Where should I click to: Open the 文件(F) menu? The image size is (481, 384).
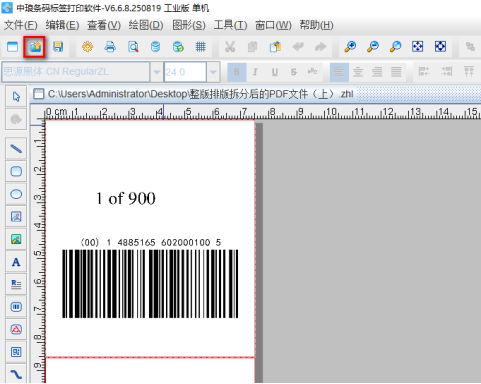(x=21, y=25)
